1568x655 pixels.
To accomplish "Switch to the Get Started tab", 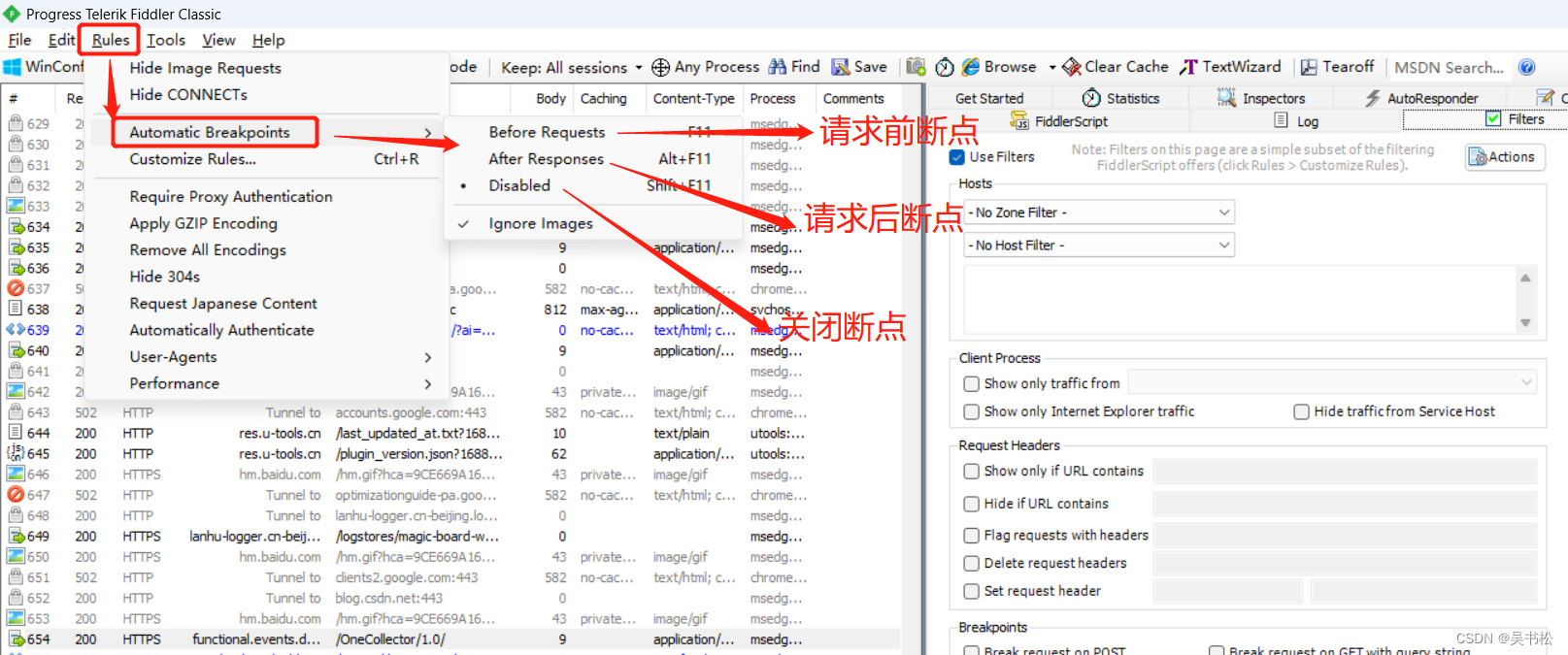I will (x=988, y=98).
